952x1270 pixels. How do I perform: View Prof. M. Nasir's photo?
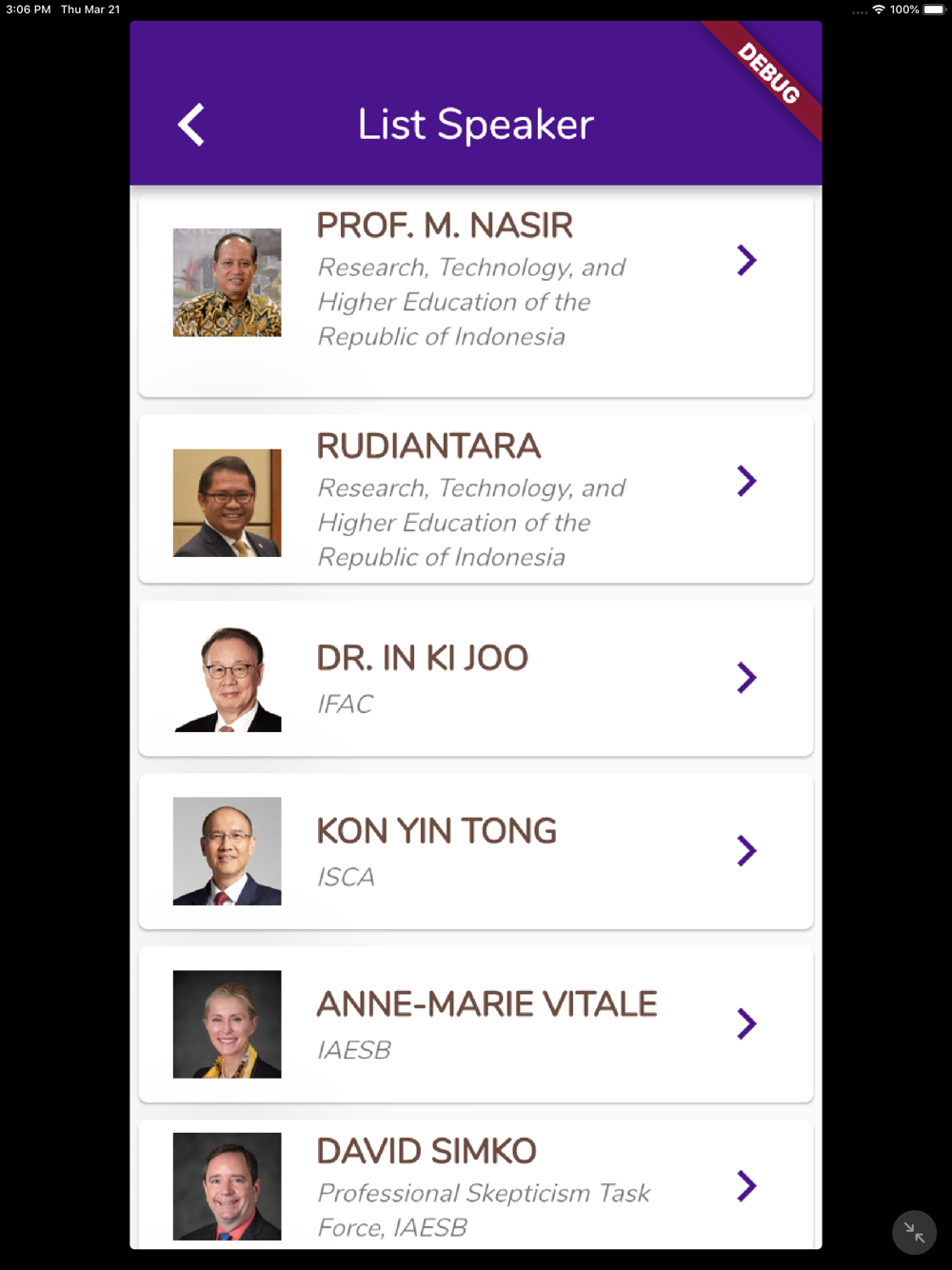tap(227, 283)
